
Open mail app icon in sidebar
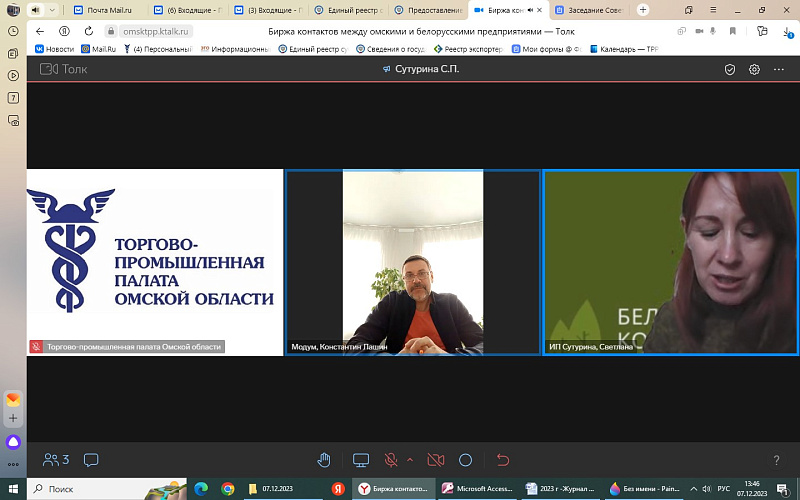[13, 399]
